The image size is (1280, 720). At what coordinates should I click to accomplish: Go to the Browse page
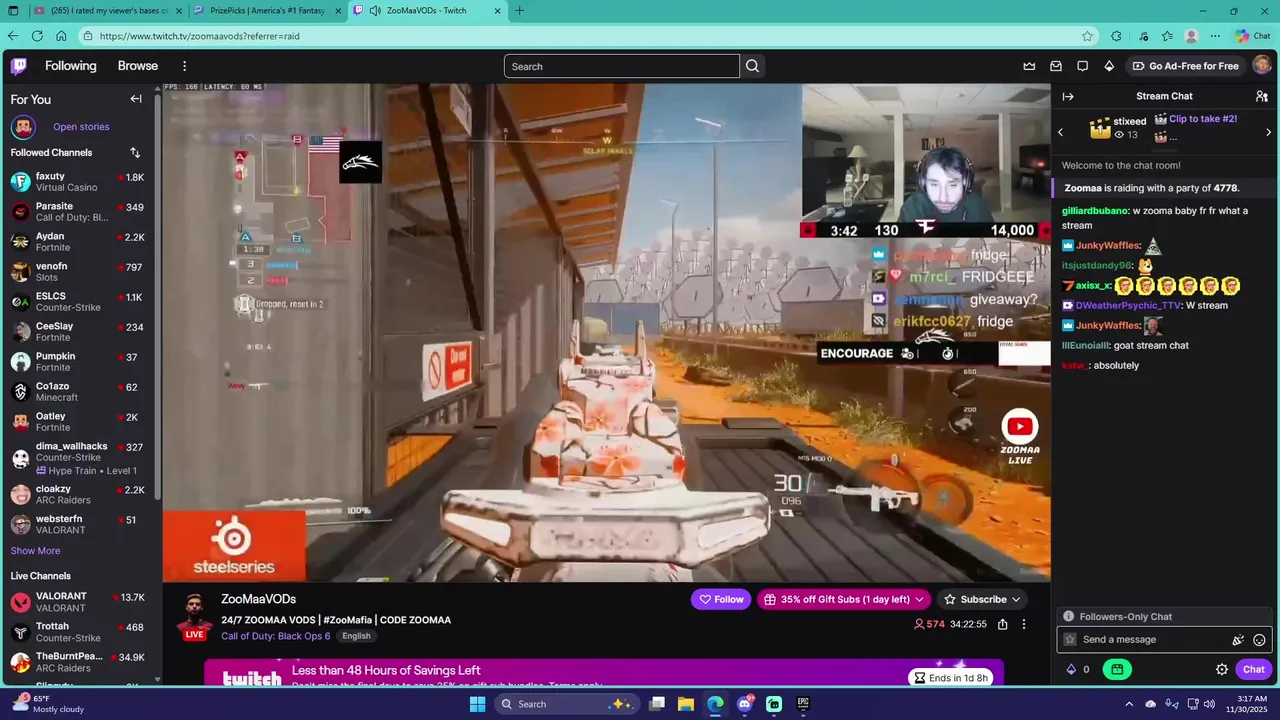tap(138, 66)
